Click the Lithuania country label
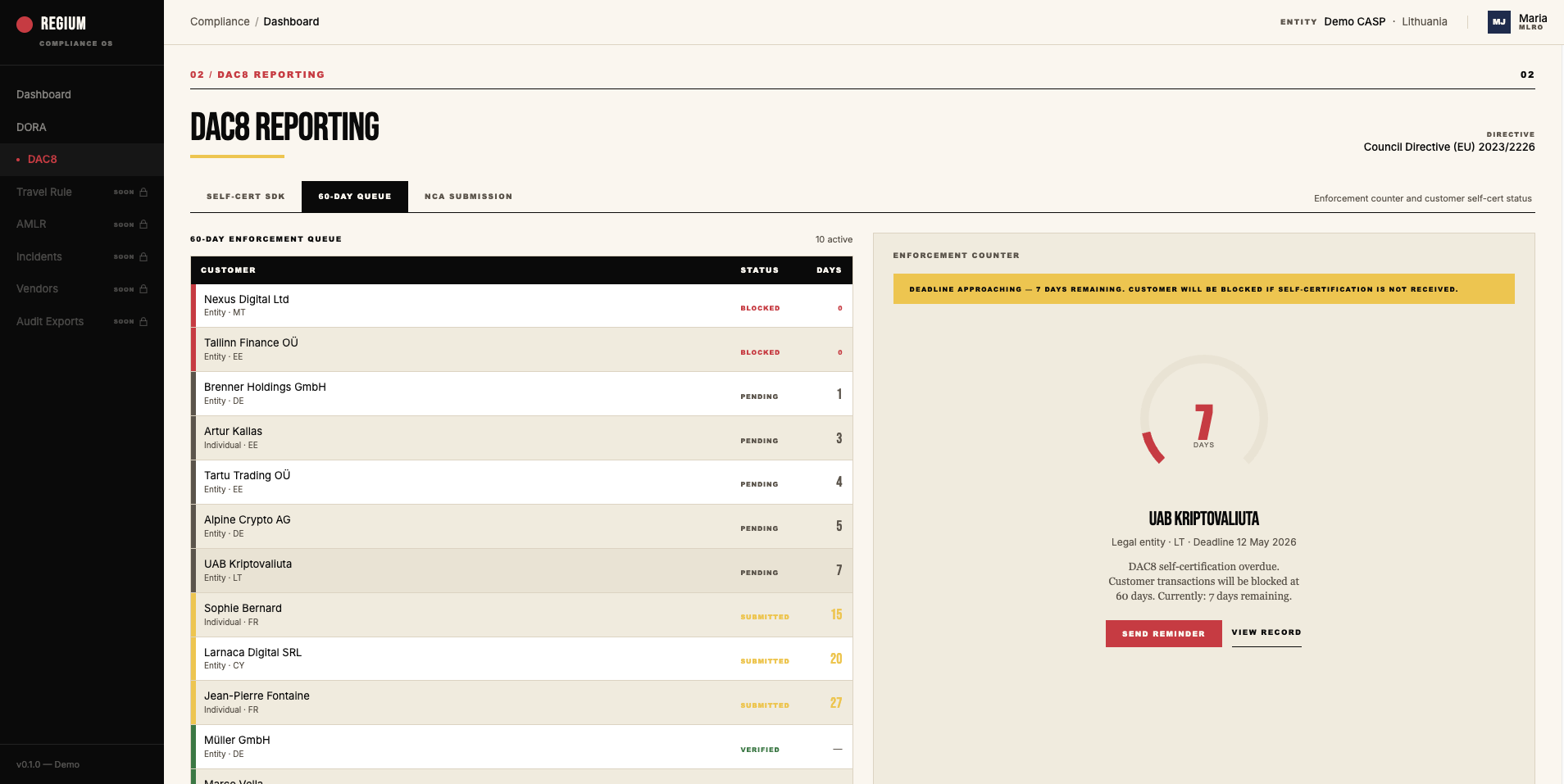This screenshot has width=1564, height=784. [x=1424, y=21]
